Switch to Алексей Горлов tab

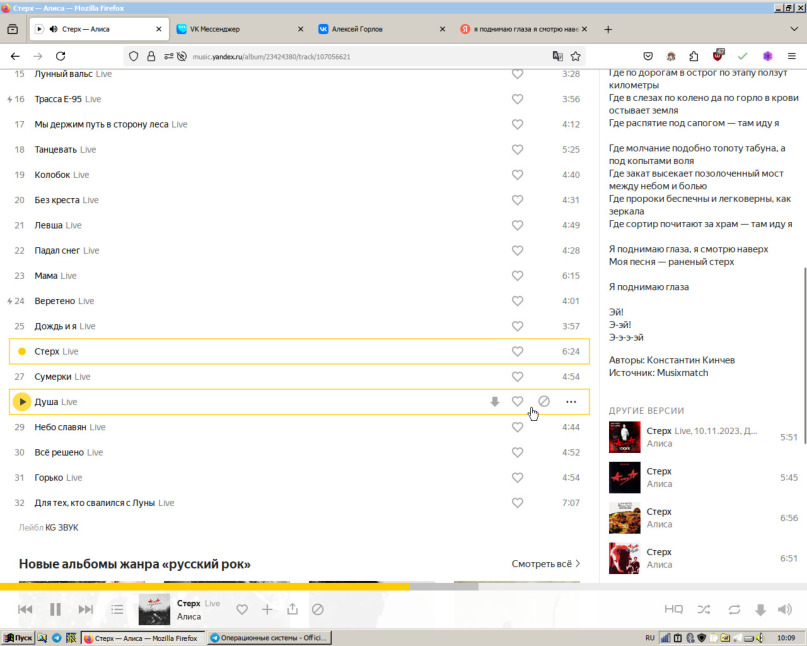coord(381,29)
